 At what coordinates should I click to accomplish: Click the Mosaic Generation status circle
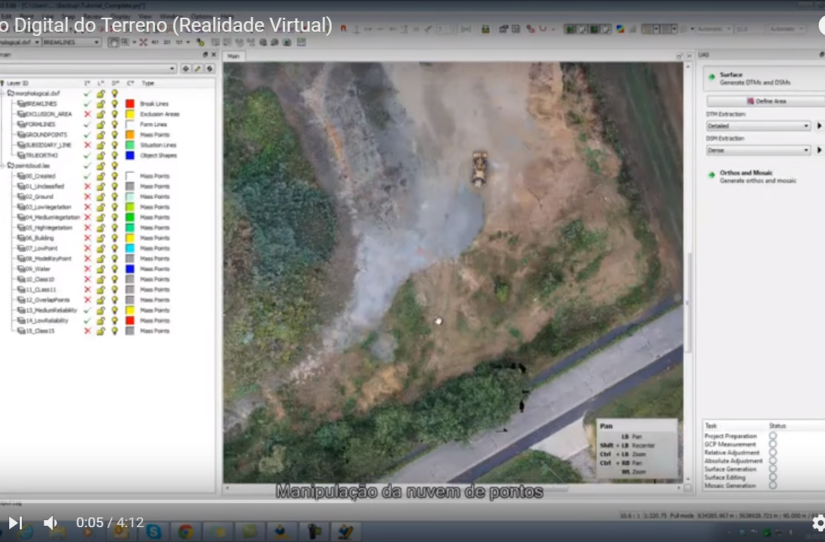(x=772, y=485)
